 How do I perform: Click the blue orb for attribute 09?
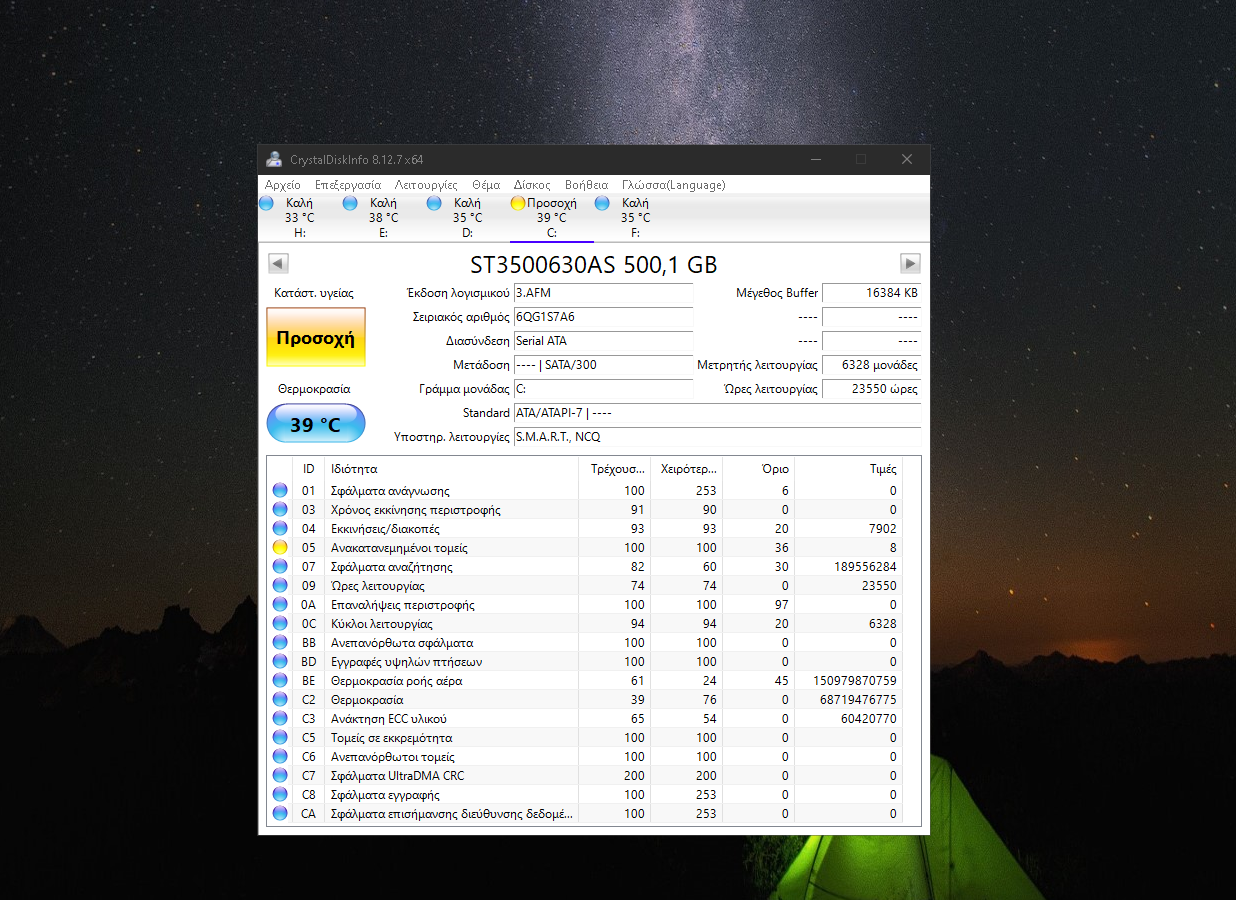[x=280, y=585]
